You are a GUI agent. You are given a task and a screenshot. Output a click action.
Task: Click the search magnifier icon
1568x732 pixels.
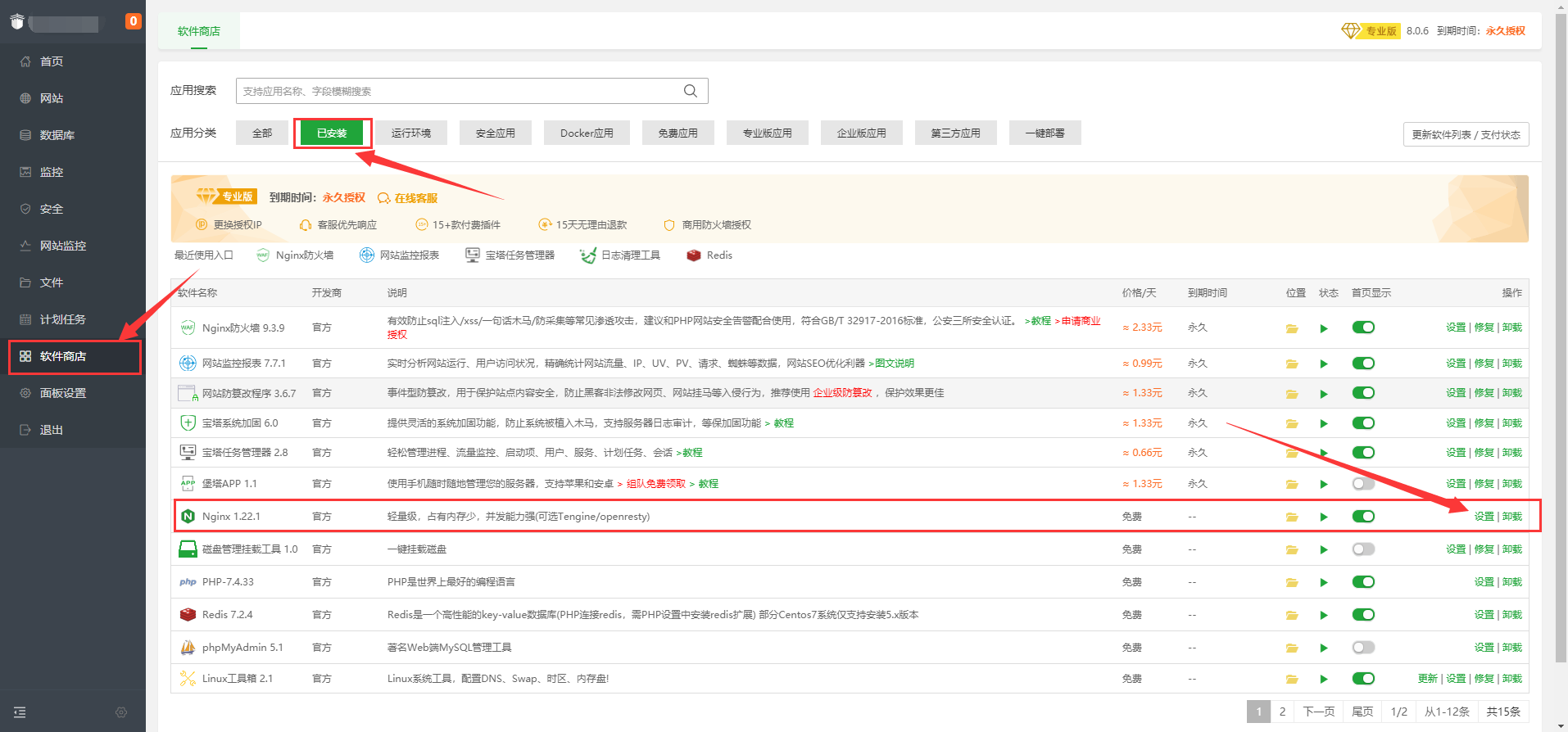[x=691, y=91]
